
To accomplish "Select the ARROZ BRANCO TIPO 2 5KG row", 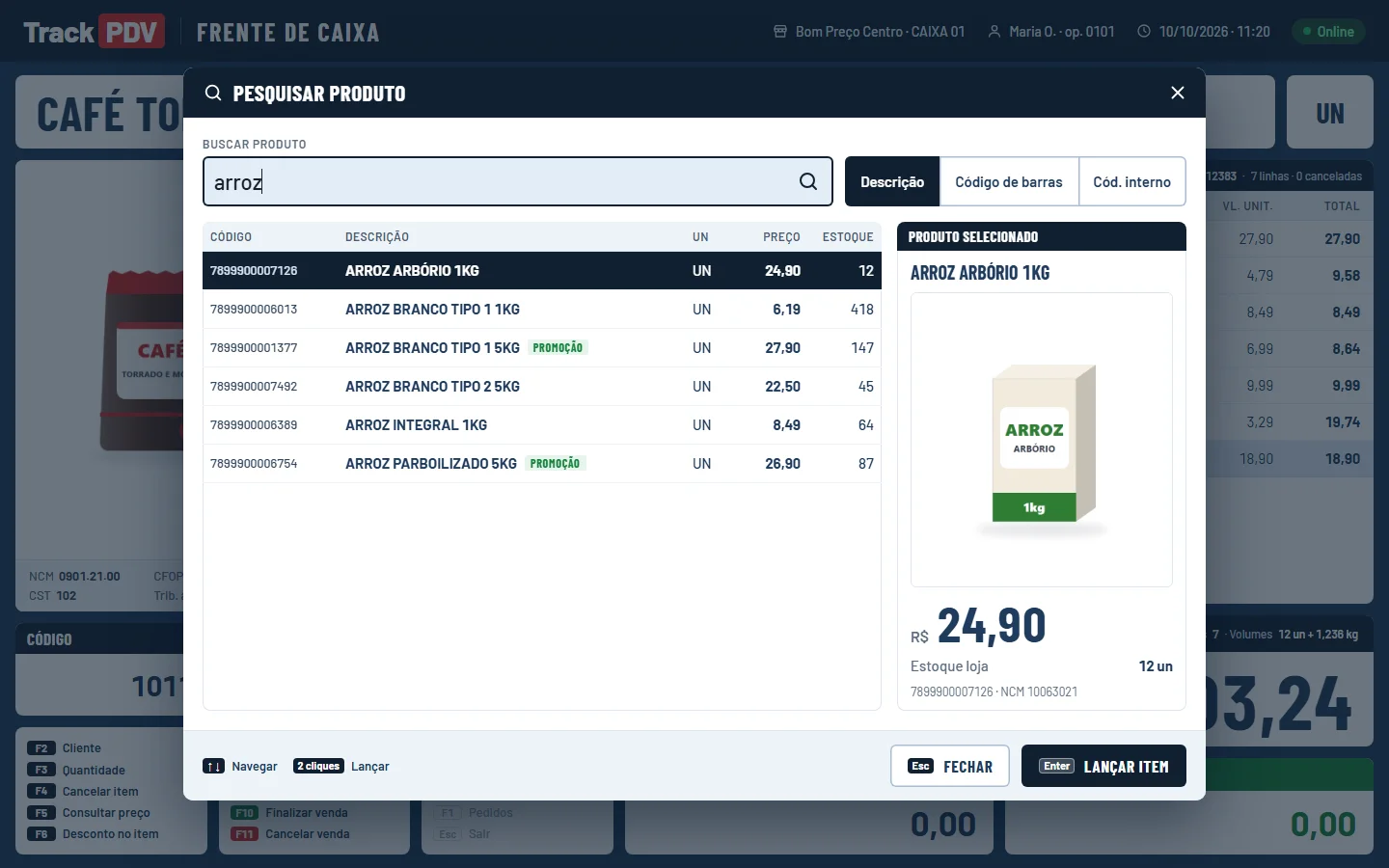I will pyautogui.click(x=542, y=387).
